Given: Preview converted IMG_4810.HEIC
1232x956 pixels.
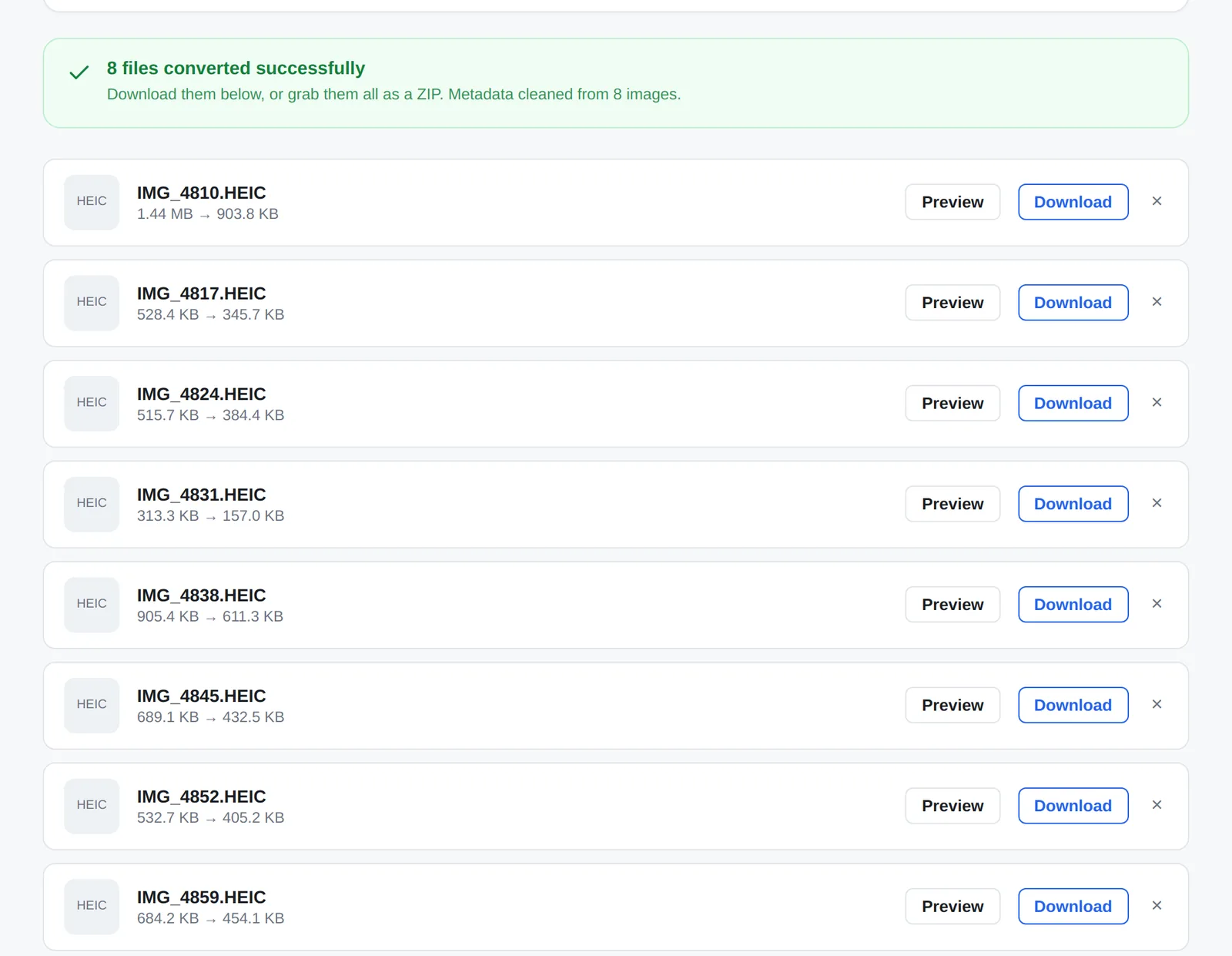Looking at the screenshot, I should click(952, 202).
